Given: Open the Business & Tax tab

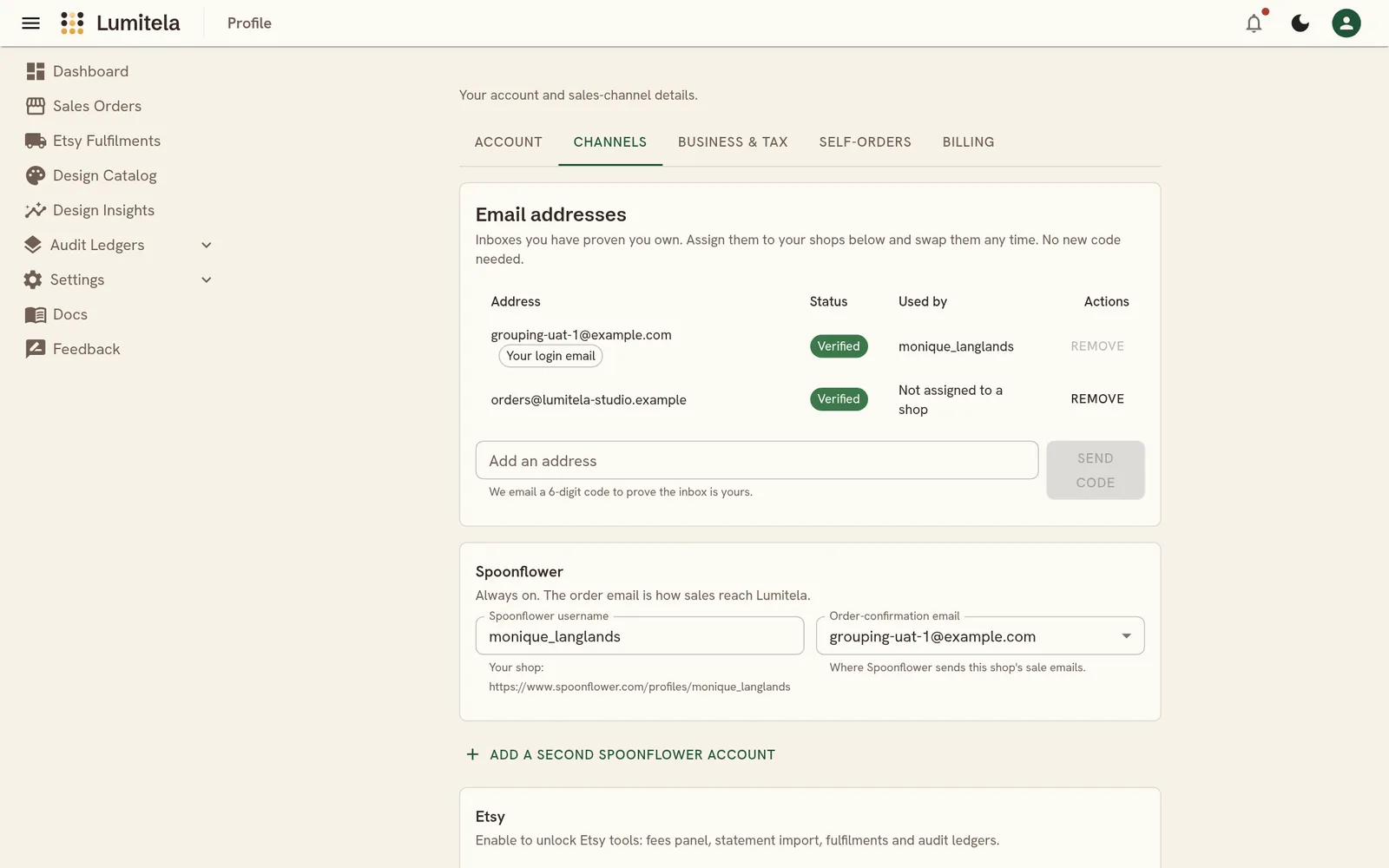Looking at the screenshot, I should [733, 141].
